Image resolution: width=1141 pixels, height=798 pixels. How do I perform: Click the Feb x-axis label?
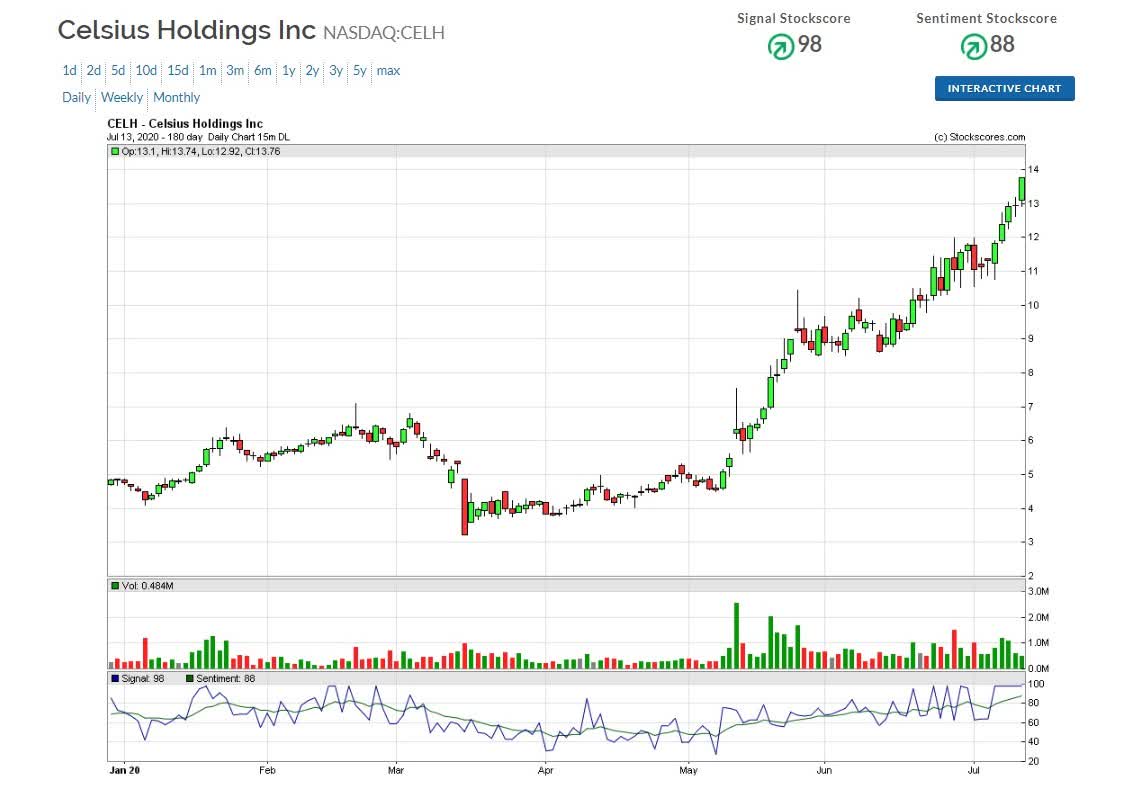click(x=267, y=770)
